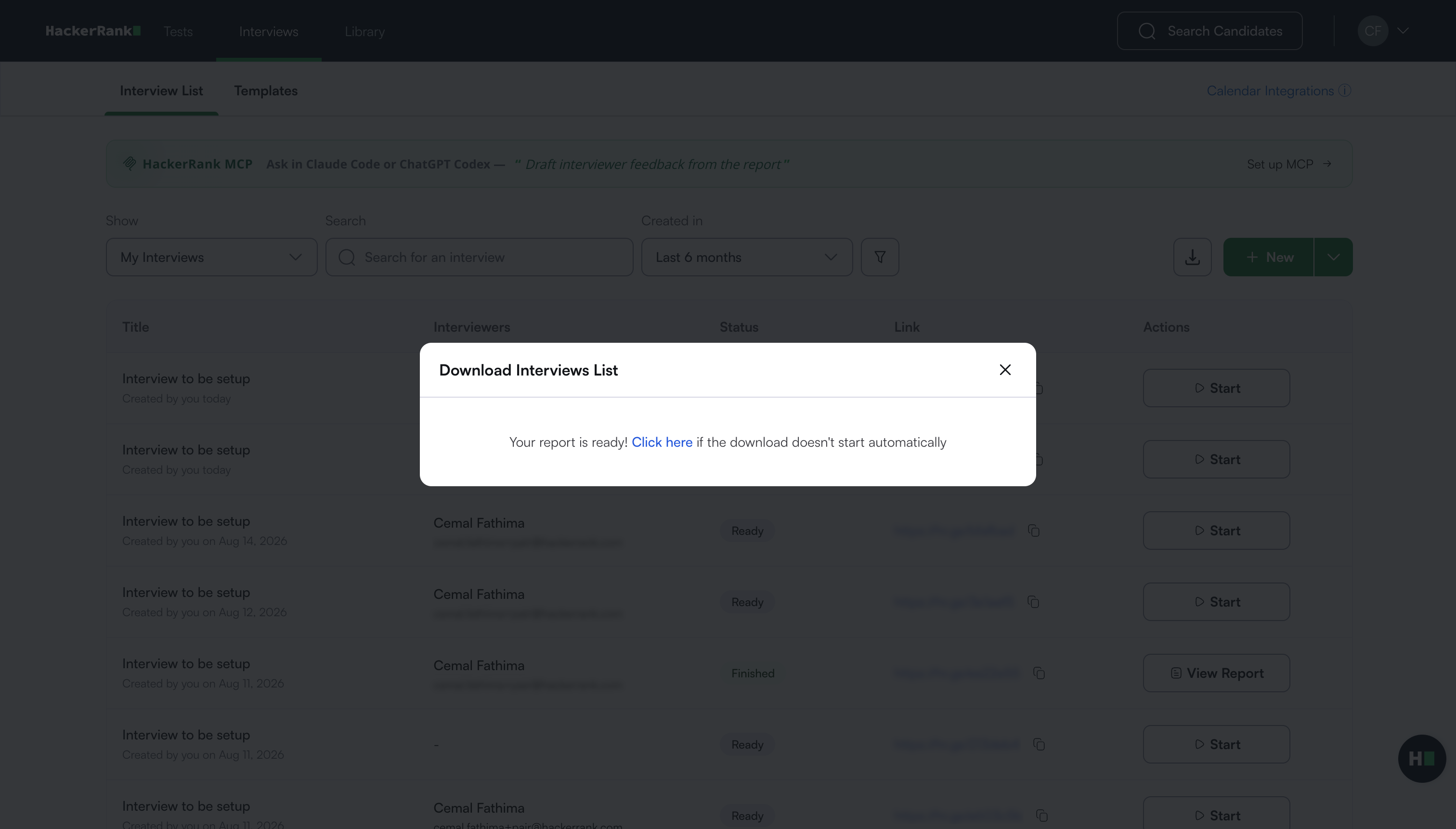Copy link of Aug 11 interview without interviewer
The height and width of the screenshot is (829, 1456).
[1039, 744]
